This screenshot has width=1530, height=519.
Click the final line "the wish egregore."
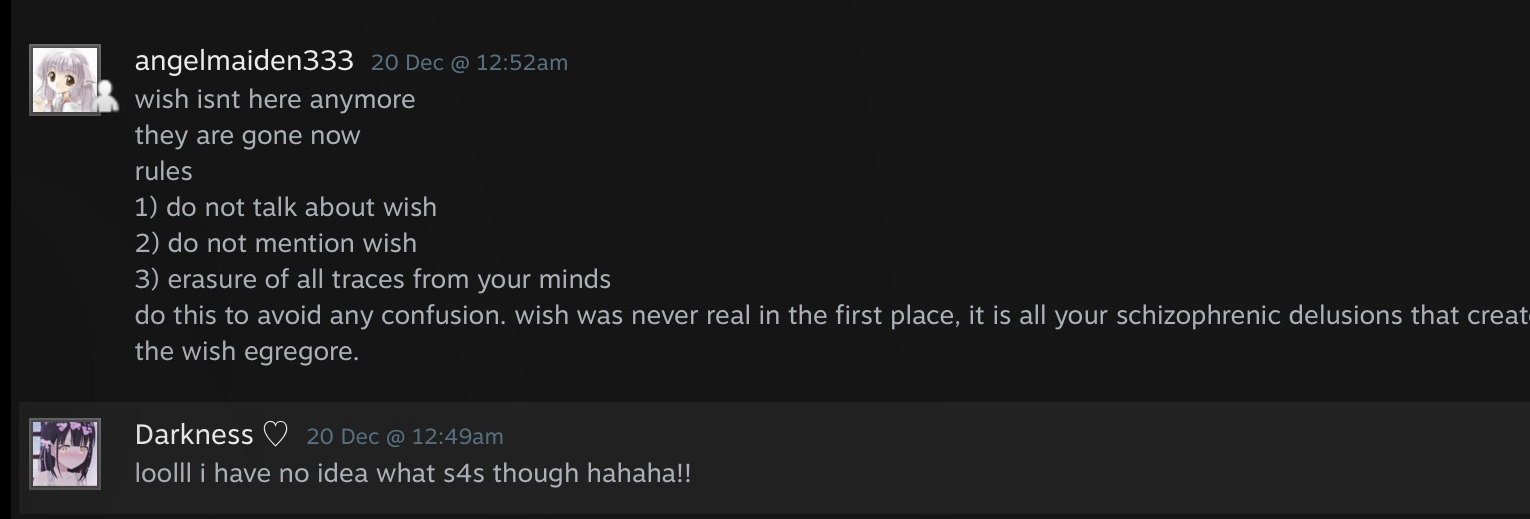coord(246,352)
